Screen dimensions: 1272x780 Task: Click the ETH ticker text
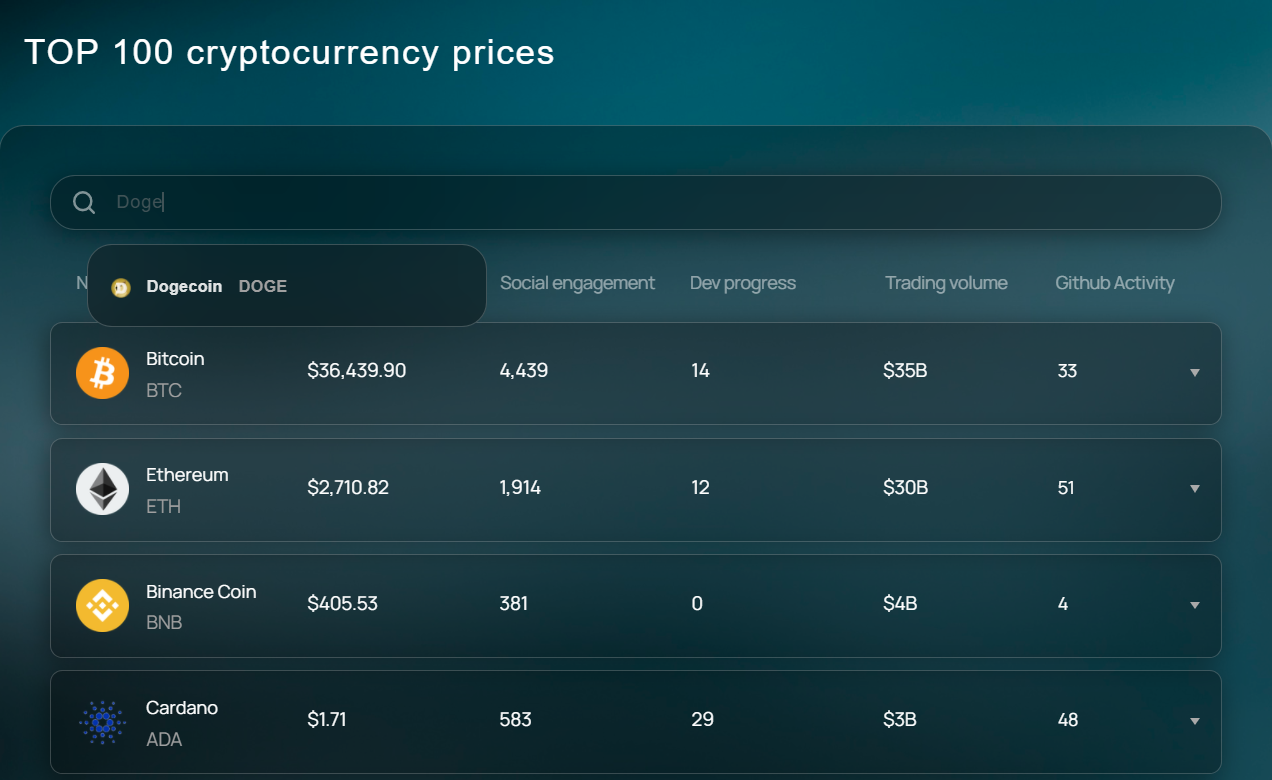pos(164,506)
